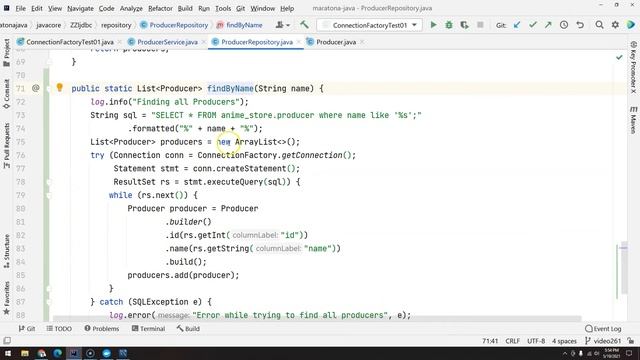Open the user account icon dropdown in toolbar
The height and width of the screenshot is (360, 640).
(282, 25)
